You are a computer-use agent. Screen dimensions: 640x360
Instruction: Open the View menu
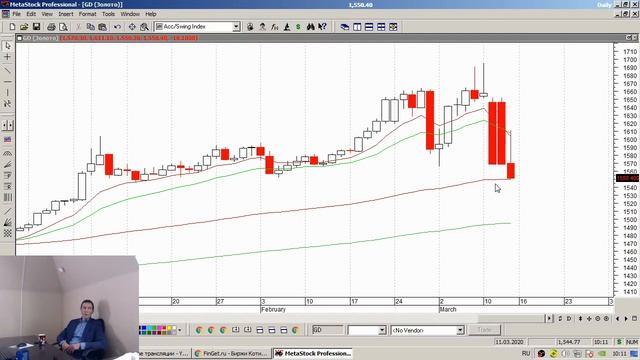pos(47,14)
